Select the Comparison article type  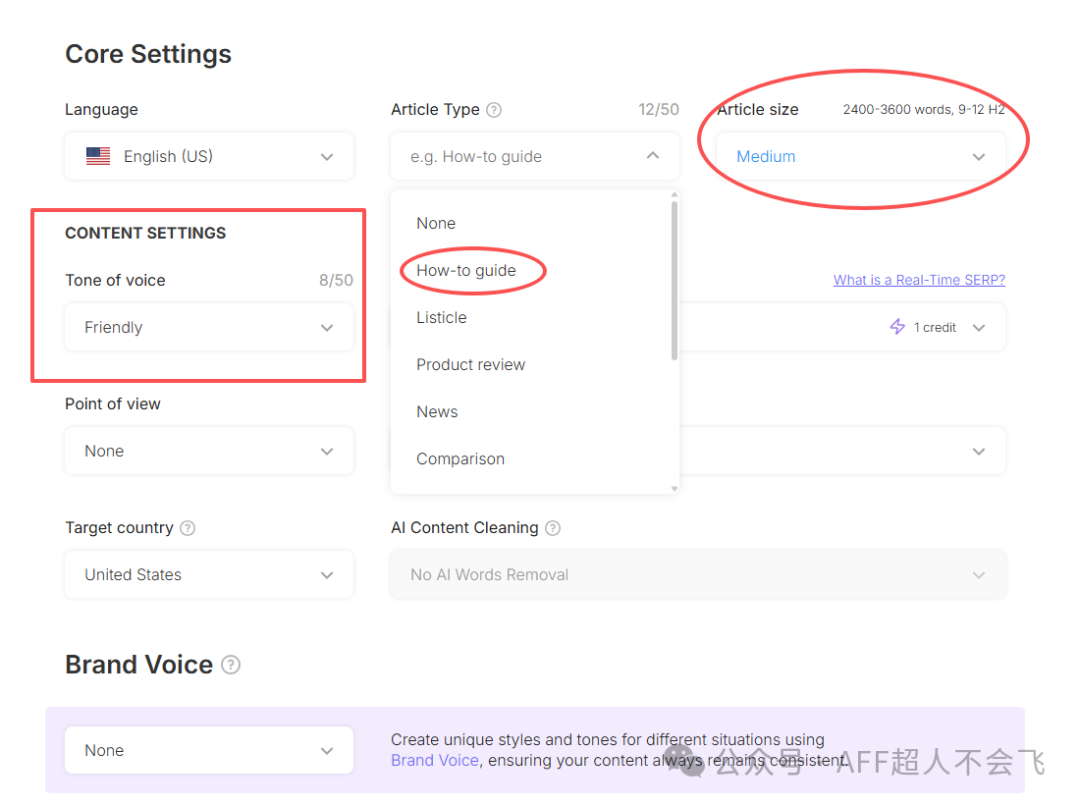tap(460, 459)
